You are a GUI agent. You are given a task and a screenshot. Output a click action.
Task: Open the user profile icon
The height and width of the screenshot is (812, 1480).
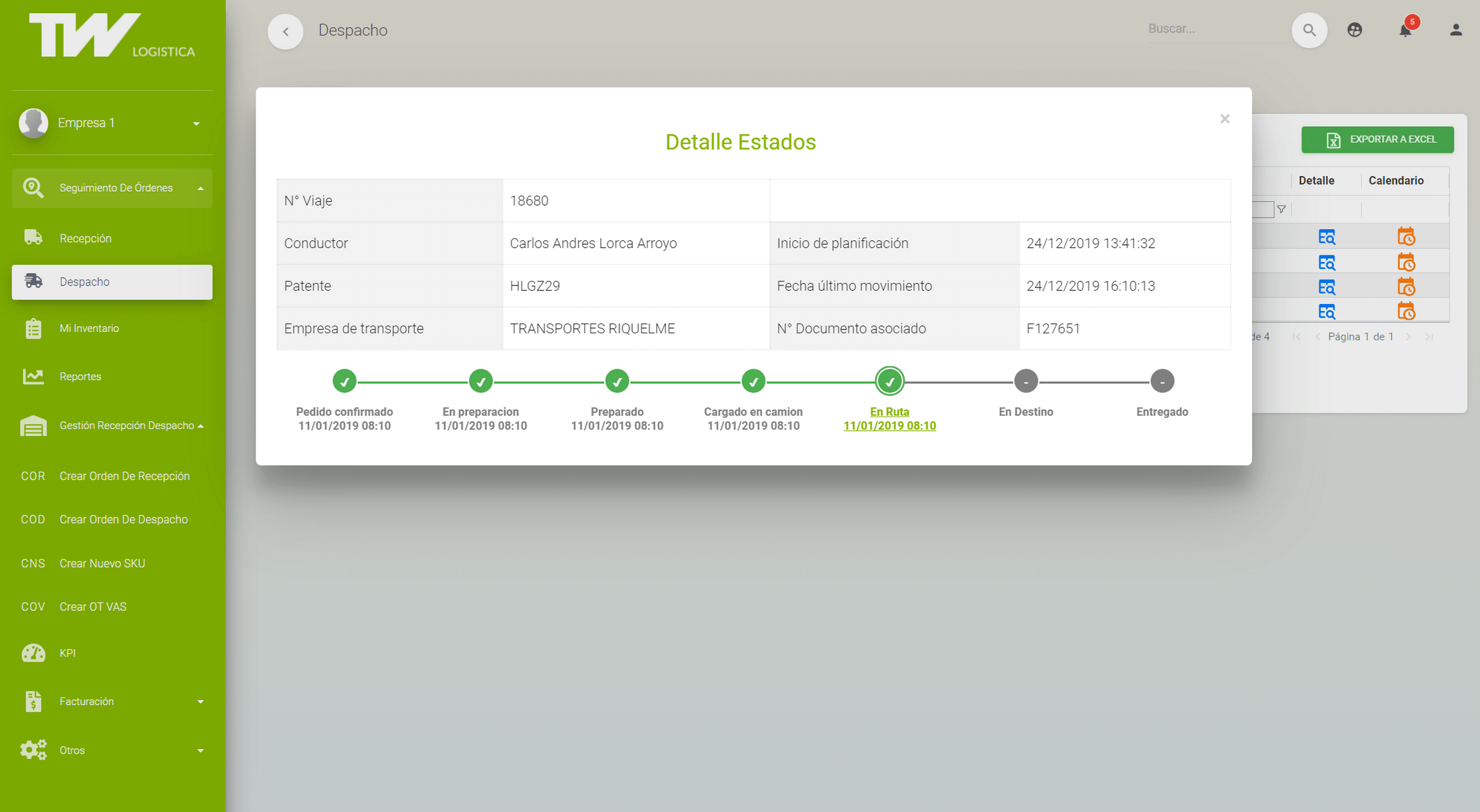(x=1456, y=30)
